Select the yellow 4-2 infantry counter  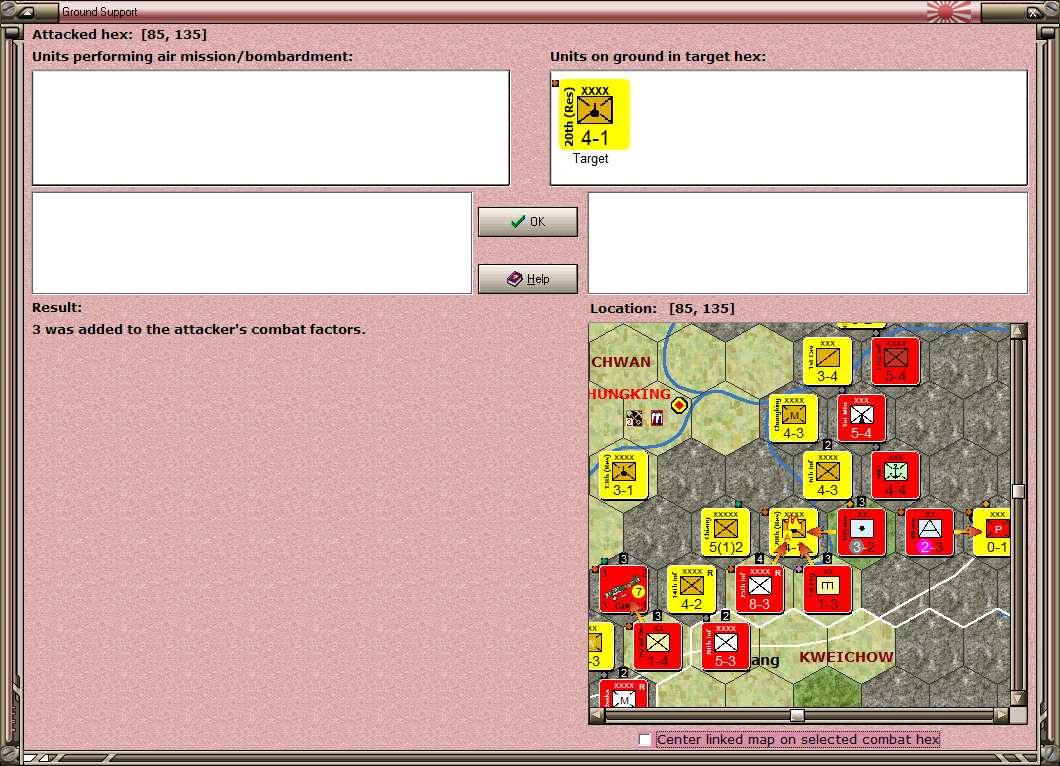692,590
